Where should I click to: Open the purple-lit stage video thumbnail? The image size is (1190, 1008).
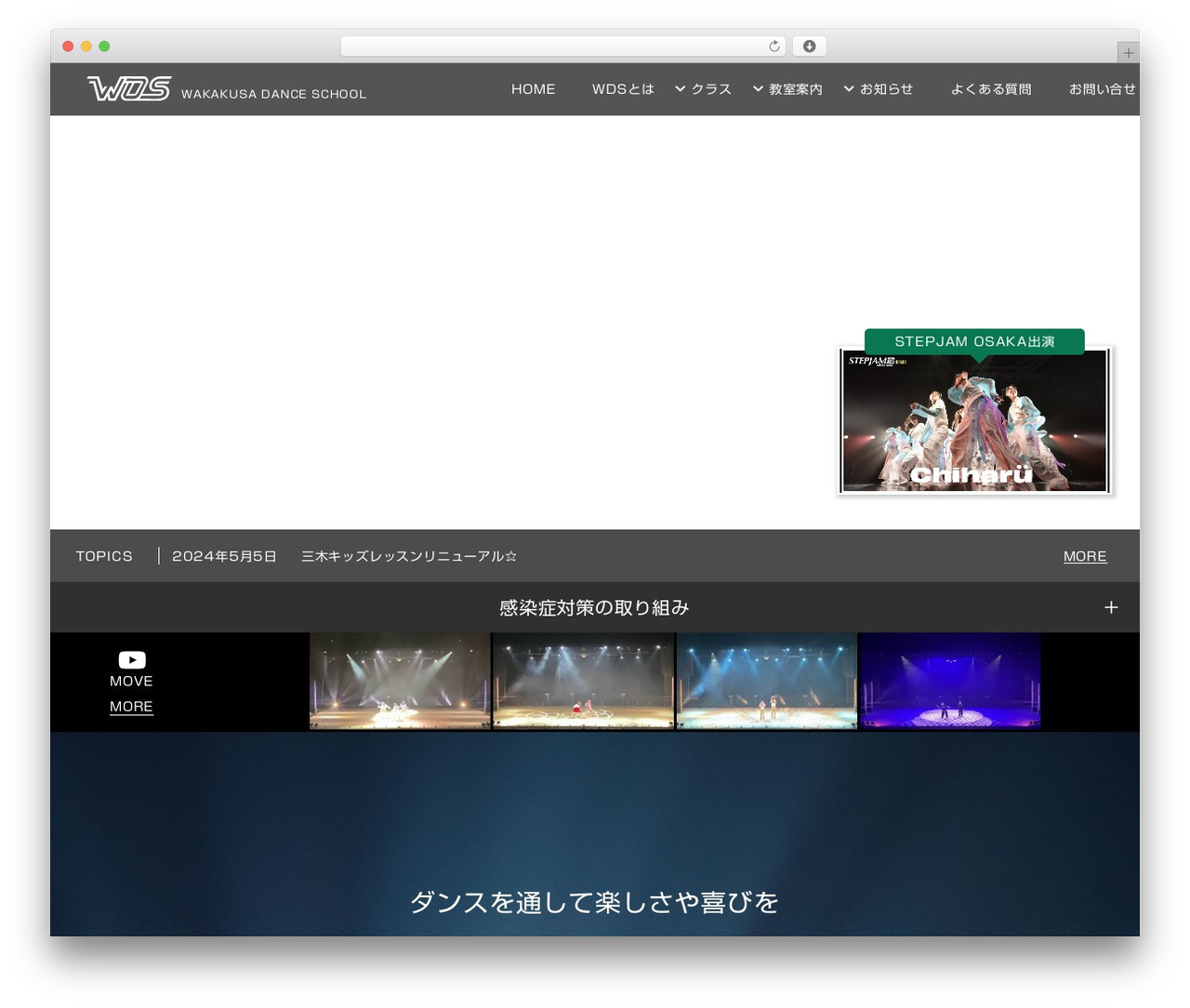(950, 682)
